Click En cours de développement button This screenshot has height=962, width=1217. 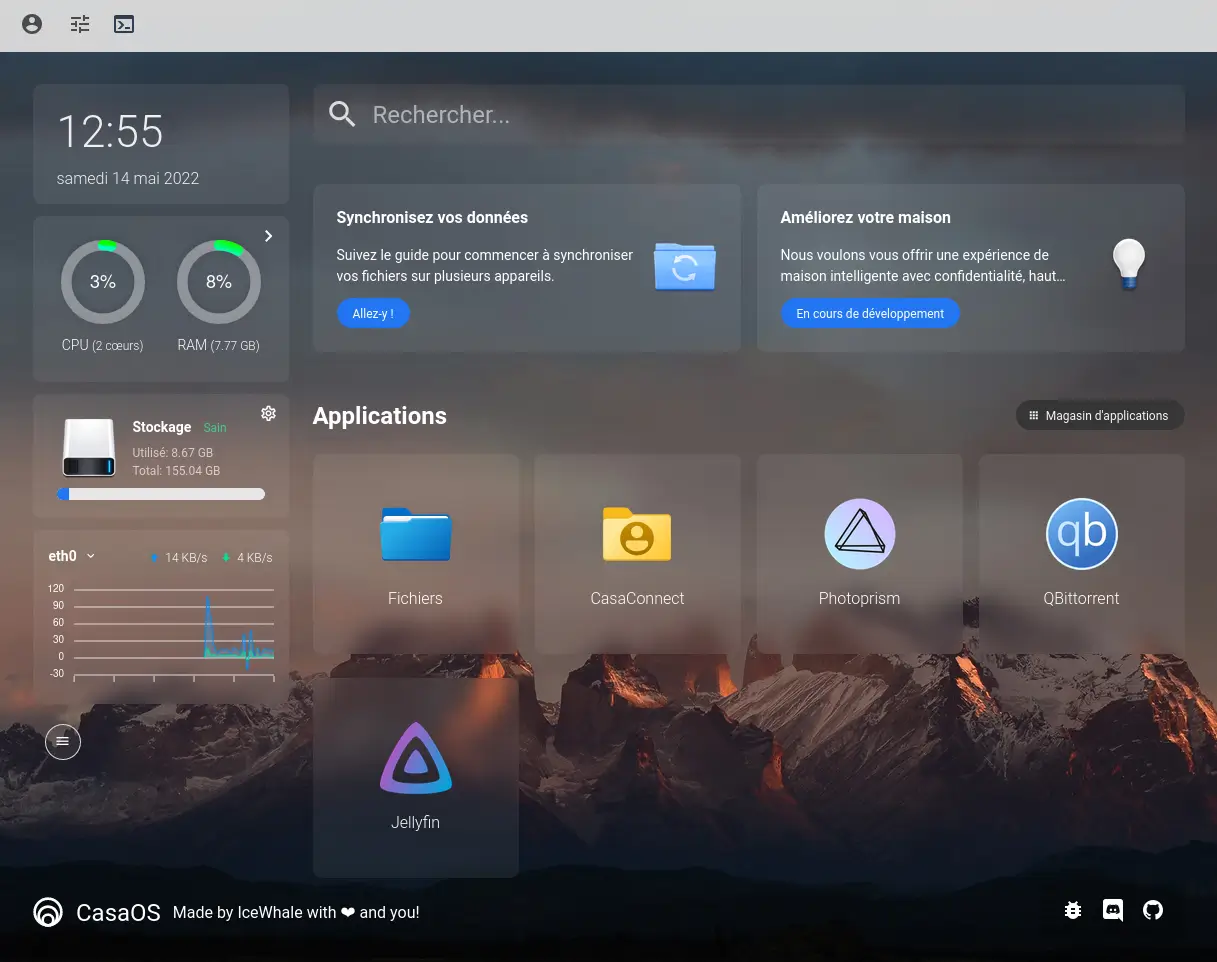(x=870, y=314)
